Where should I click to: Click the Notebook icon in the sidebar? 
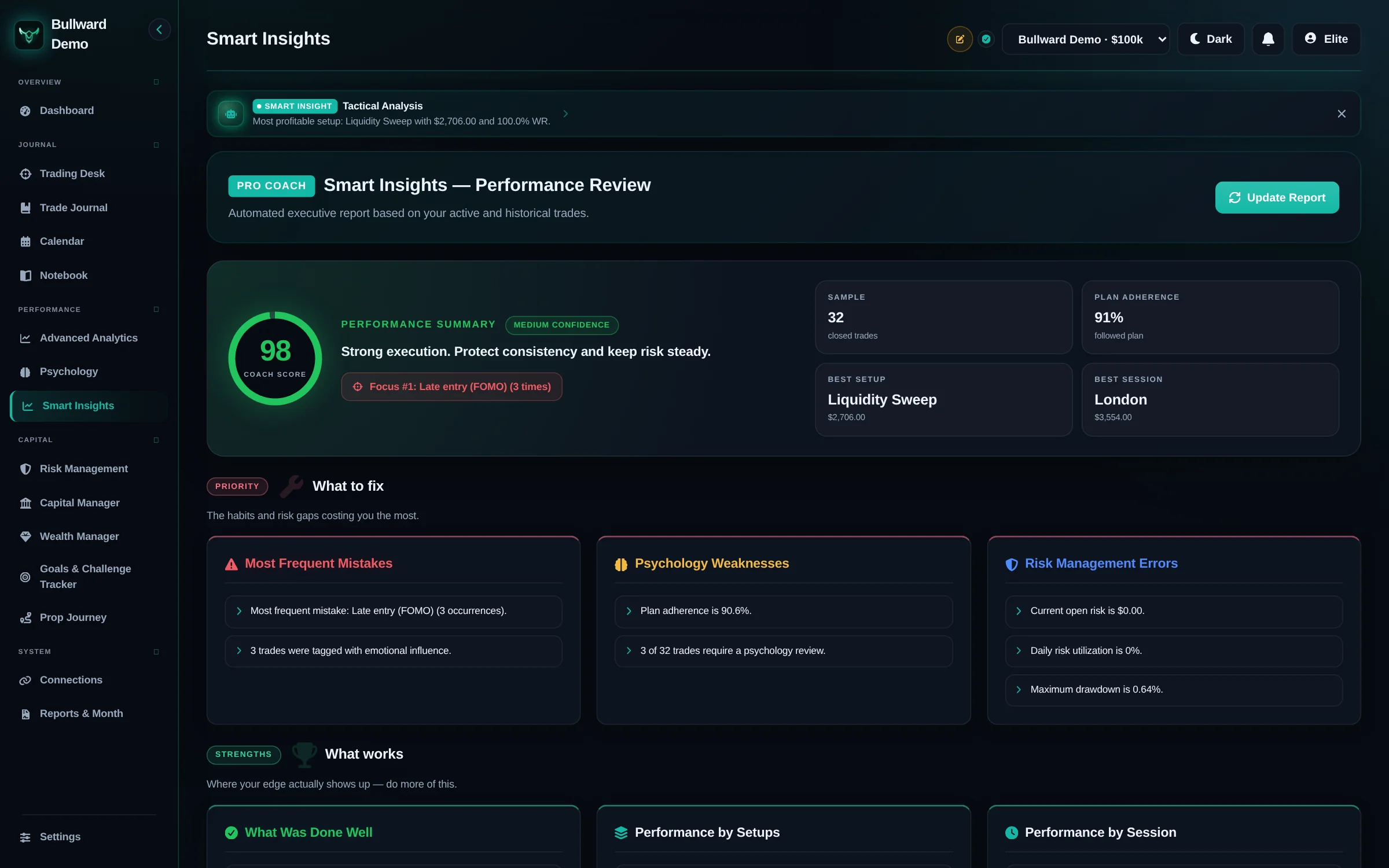[25, 275]
